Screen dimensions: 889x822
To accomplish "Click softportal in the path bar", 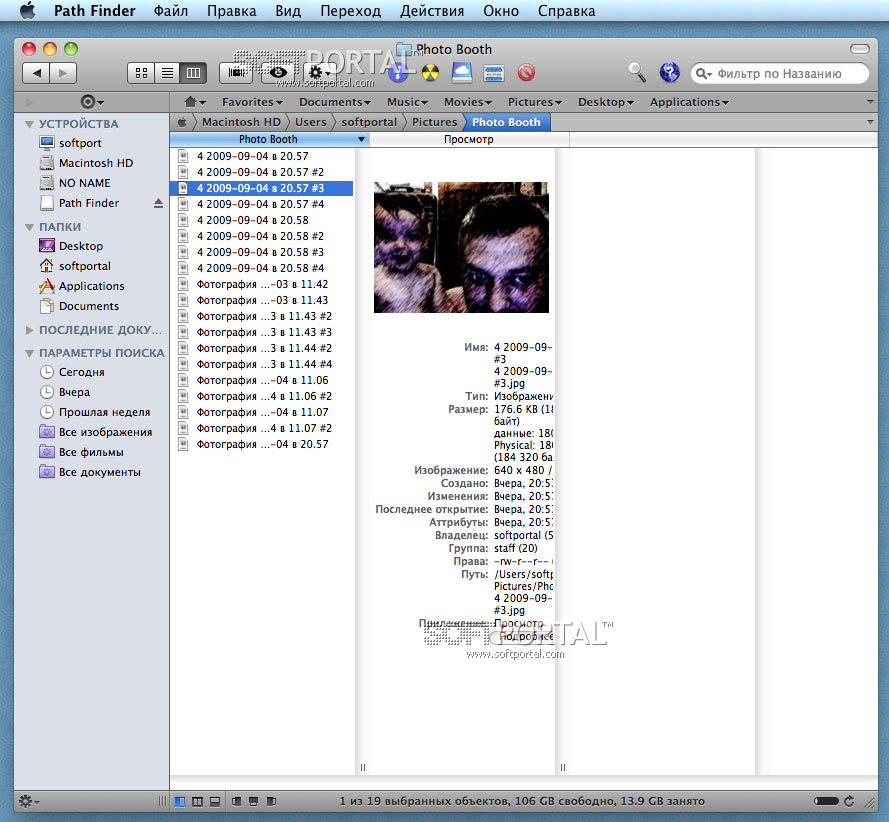I will pos(369,122).
